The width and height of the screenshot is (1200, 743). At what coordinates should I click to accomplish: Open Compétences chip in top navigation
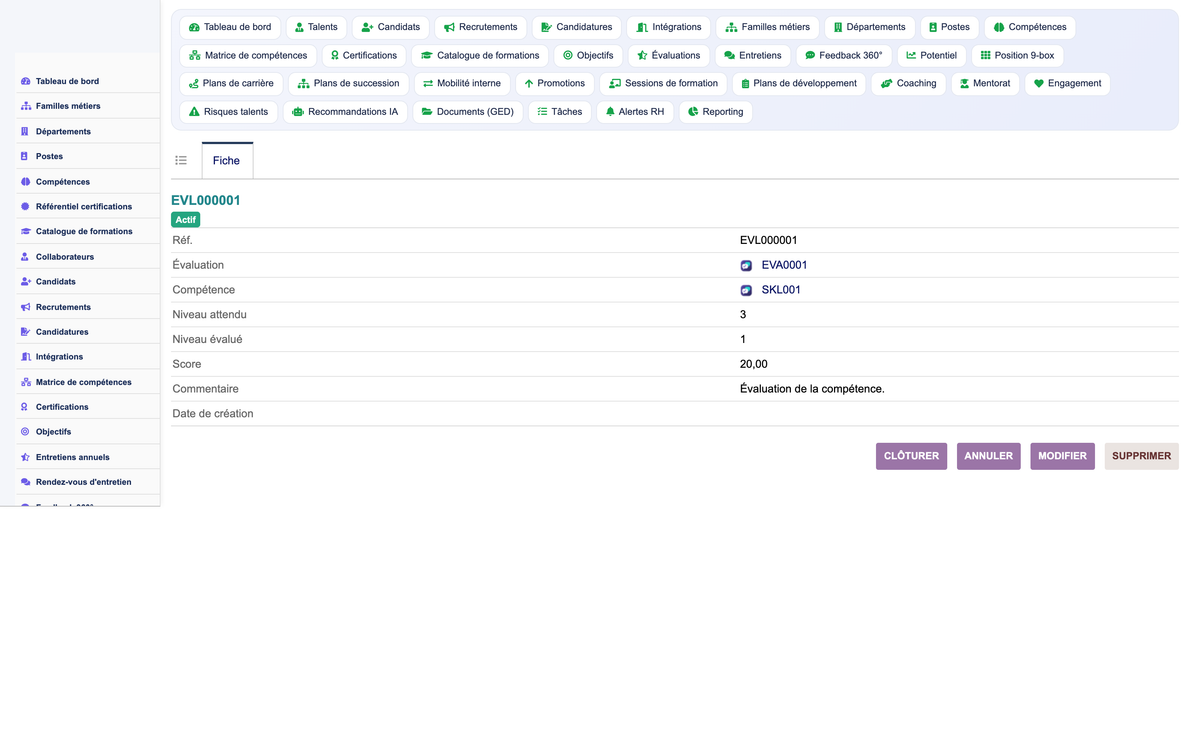click(x=1030, y=27)
